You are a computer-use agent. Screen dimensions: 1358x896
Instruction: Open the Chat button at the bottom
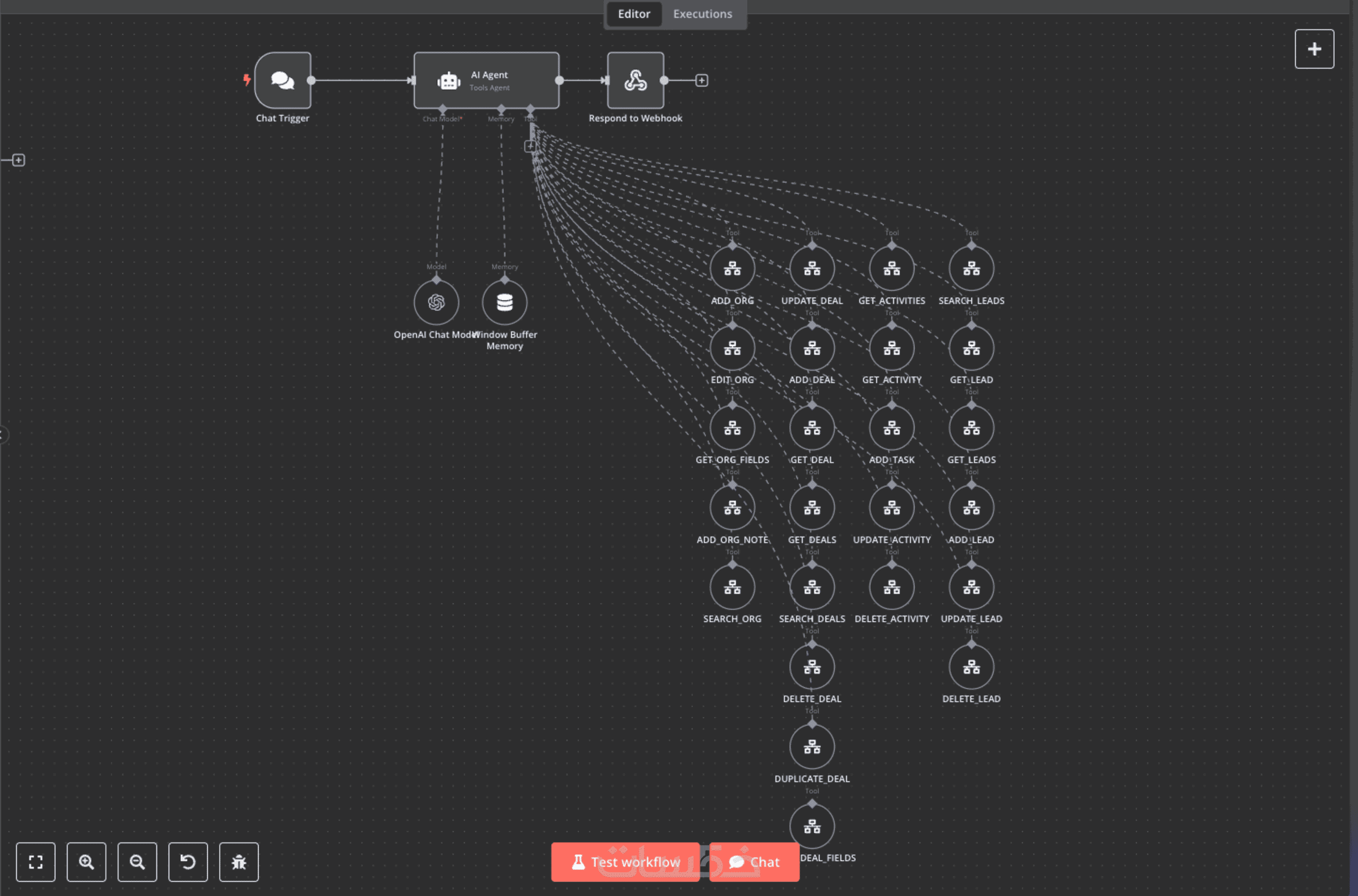(x=754, y=862)
